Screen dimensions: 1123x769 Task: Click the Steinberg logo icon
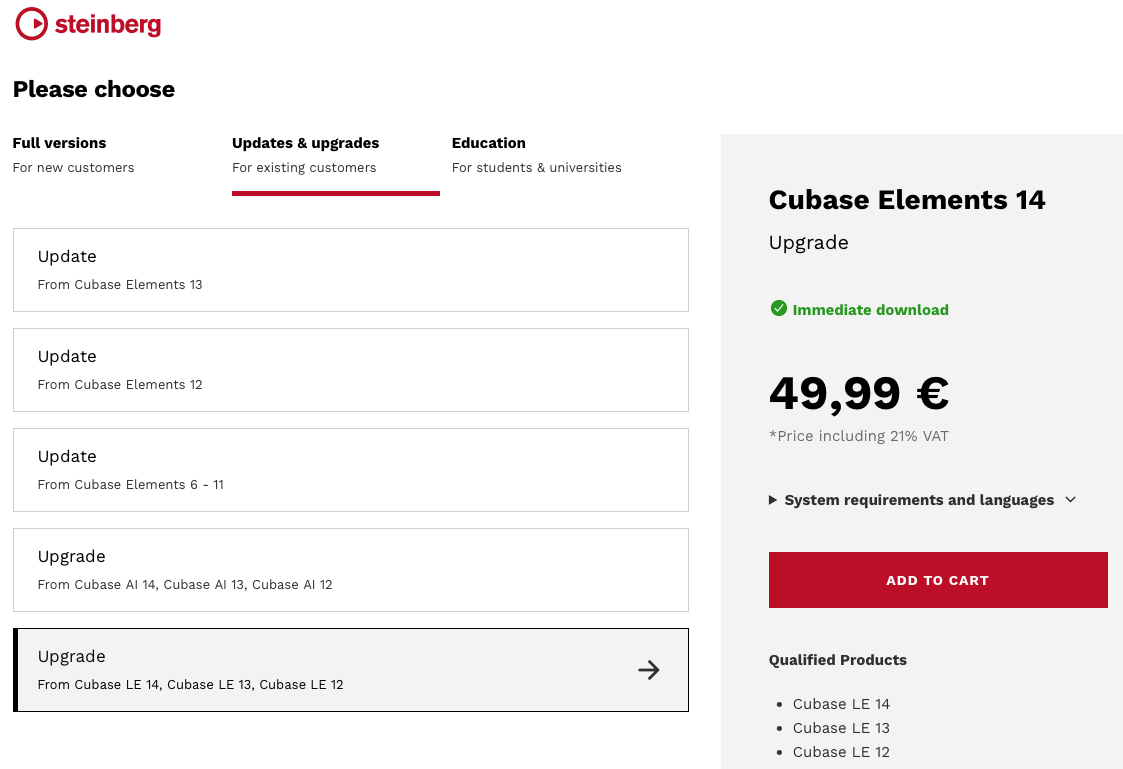tap(32, 23)
